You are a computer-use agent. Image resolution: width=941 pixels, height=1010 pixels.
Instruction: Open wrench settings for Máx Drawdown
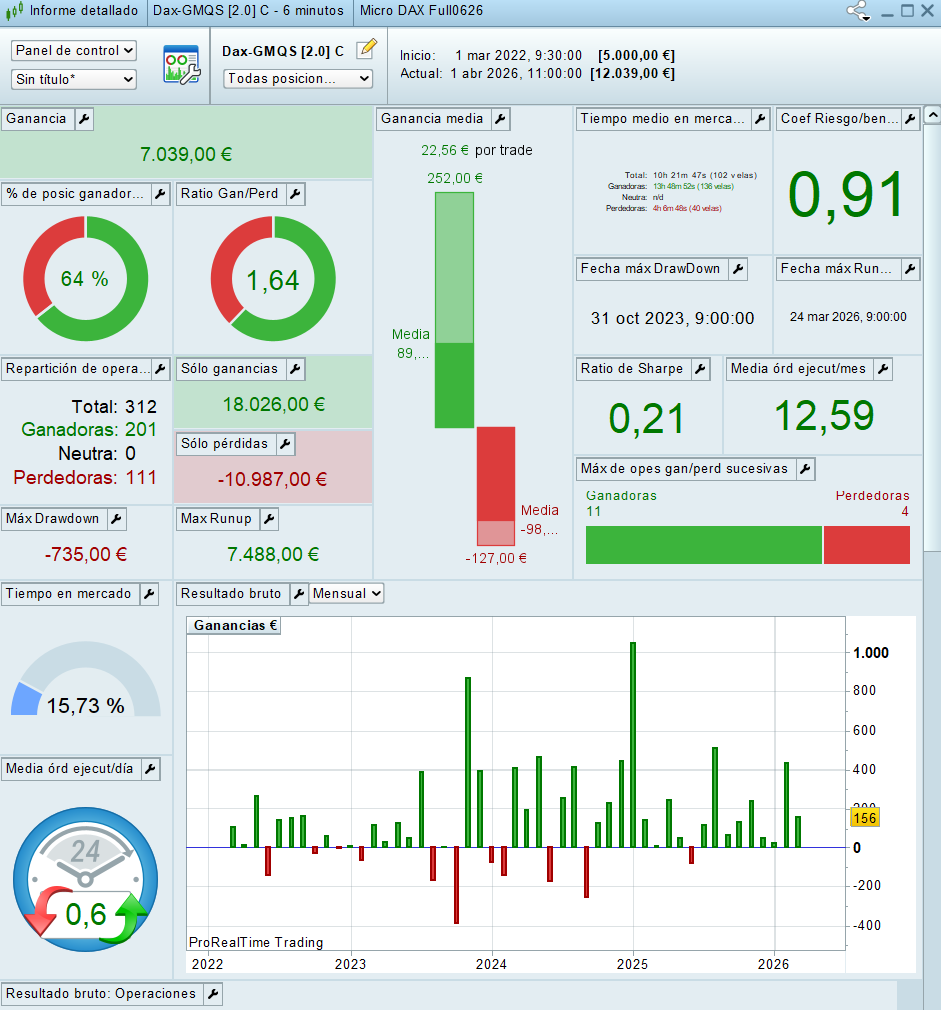[x=116, y=519]
